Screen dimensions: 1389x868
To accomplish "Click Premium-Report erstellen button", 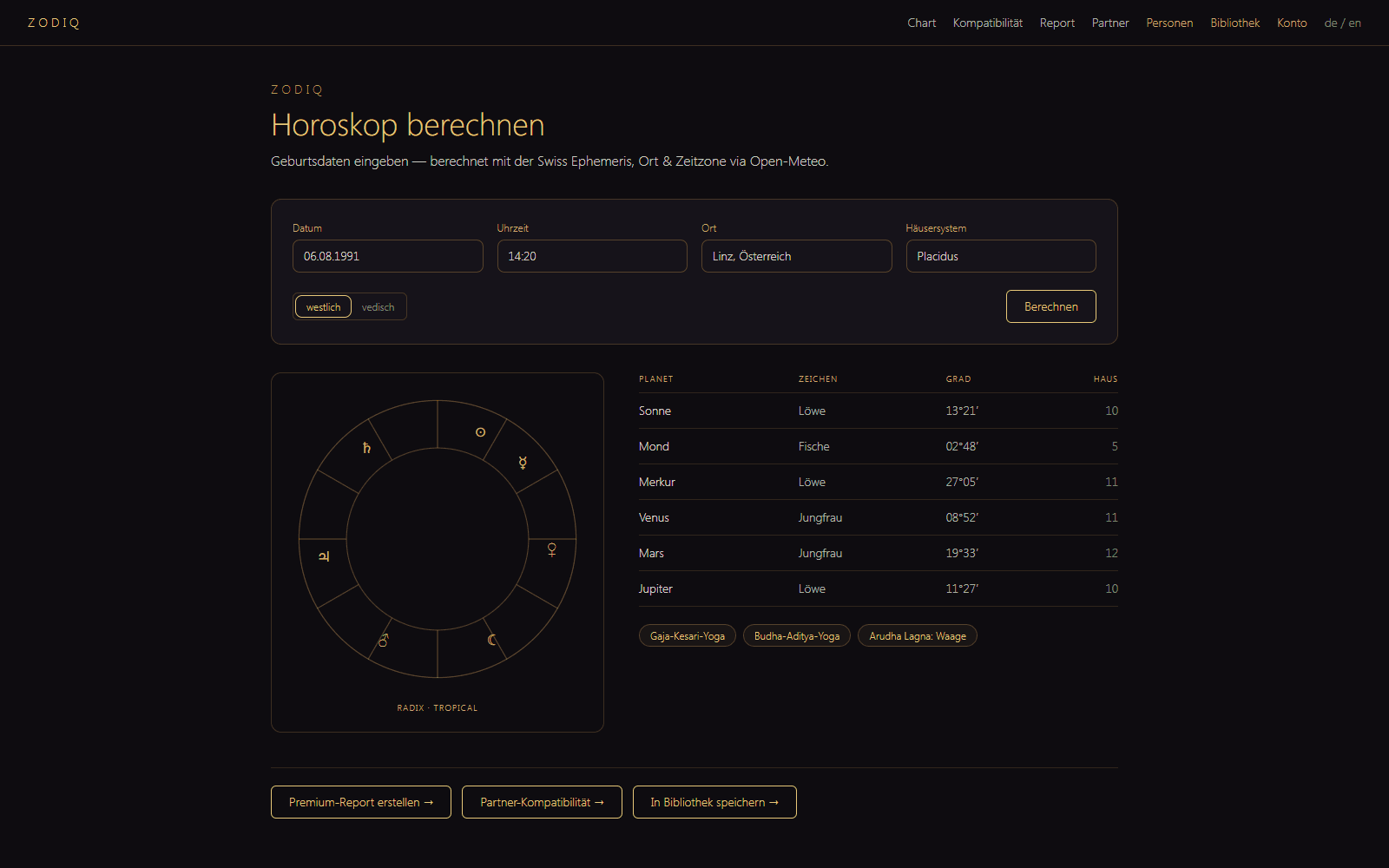I will coord(361,802).
